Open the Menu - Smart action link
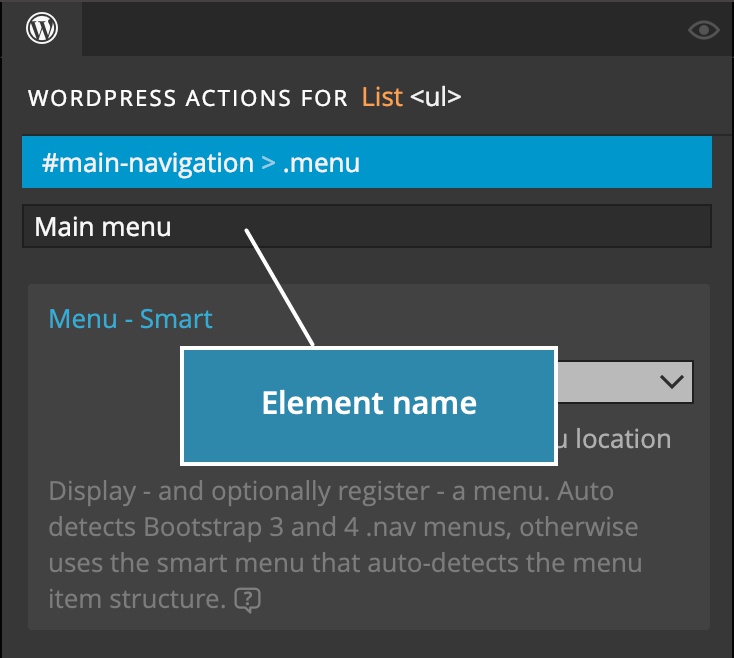The image size is (734, 658). coord(131,319)
